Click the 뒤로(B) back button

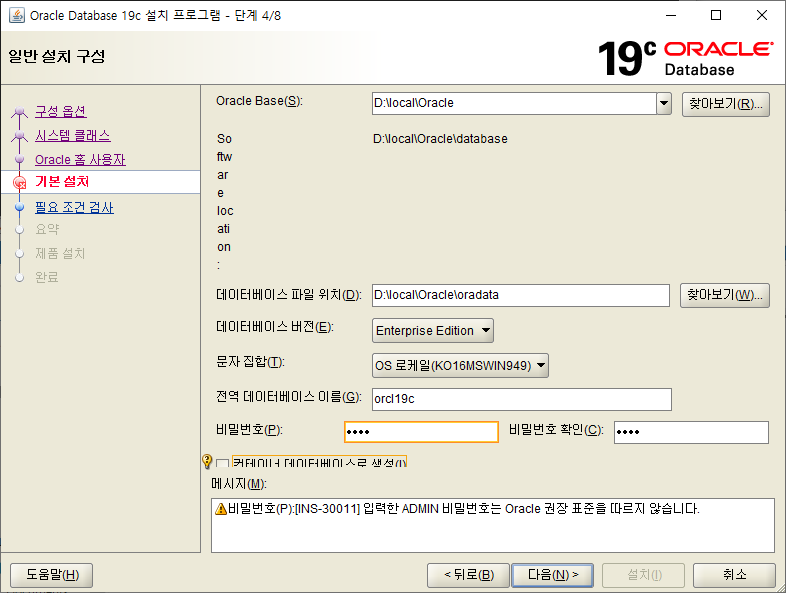tap(468, 575)
